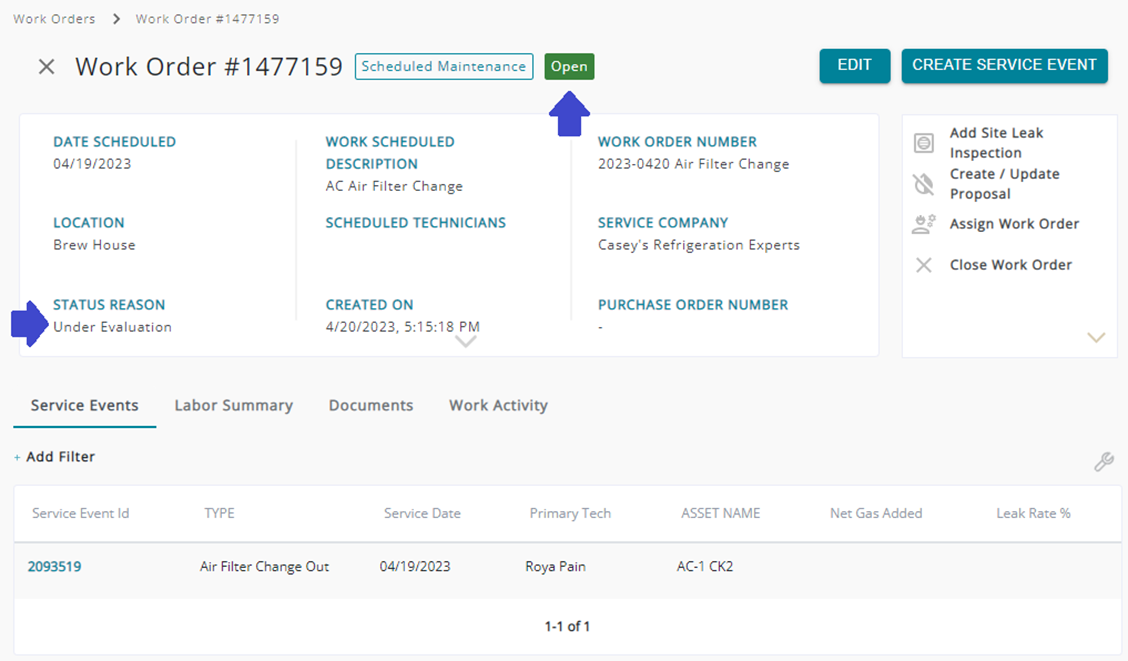Screen dimensions: 1128x661
Task: Expand the work order details chevron
Action: tap(465, 342)
